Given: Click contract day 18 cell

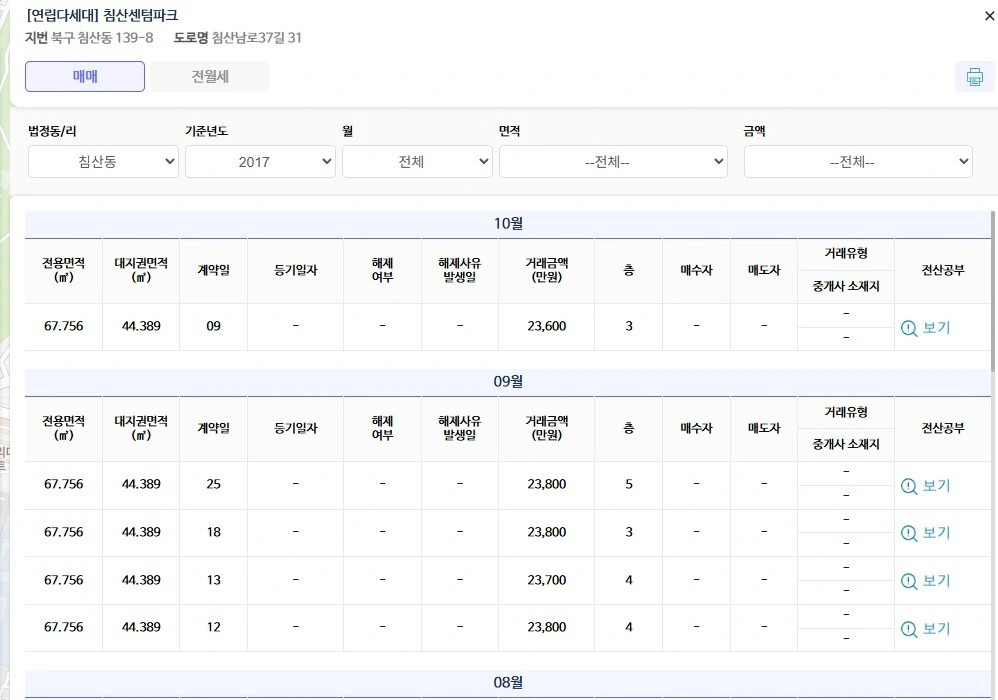Looking at the screenshot, I should [213, 532].
